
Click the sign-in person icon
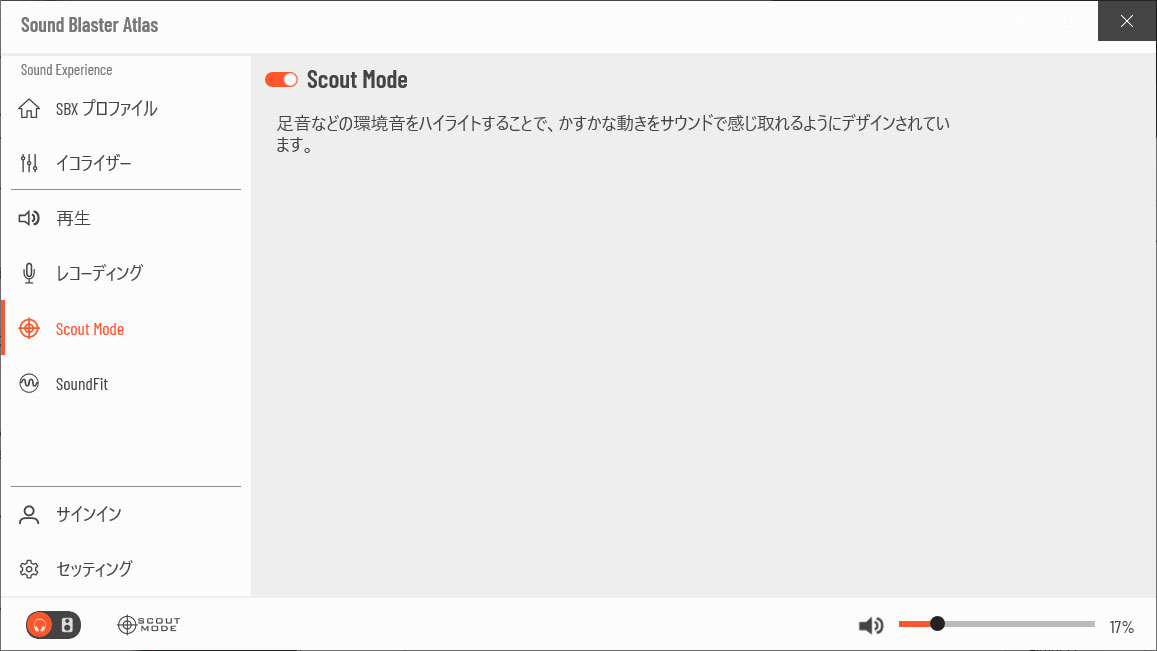tap(29, 514)
